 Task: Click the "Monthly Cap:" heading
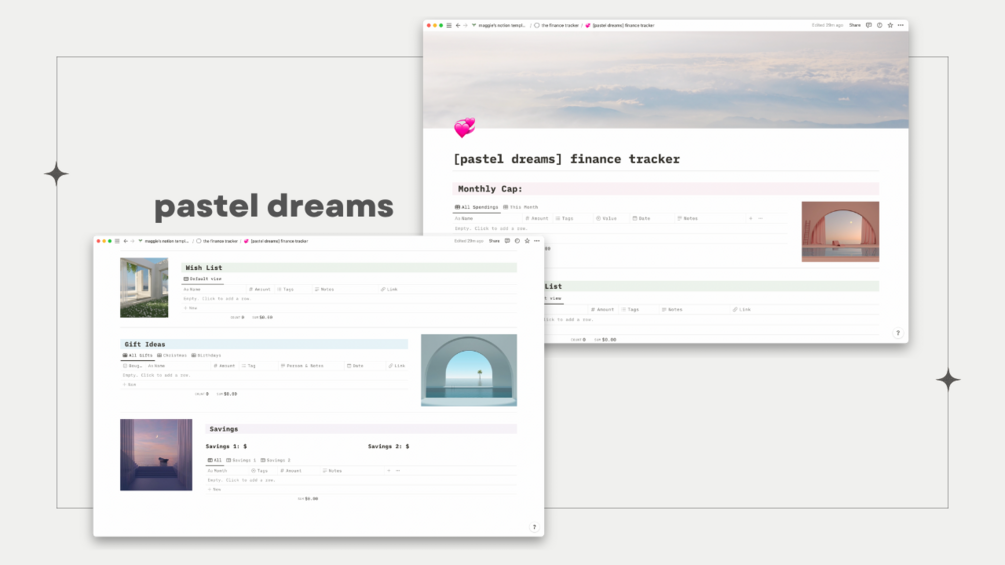tap(490, 189)
